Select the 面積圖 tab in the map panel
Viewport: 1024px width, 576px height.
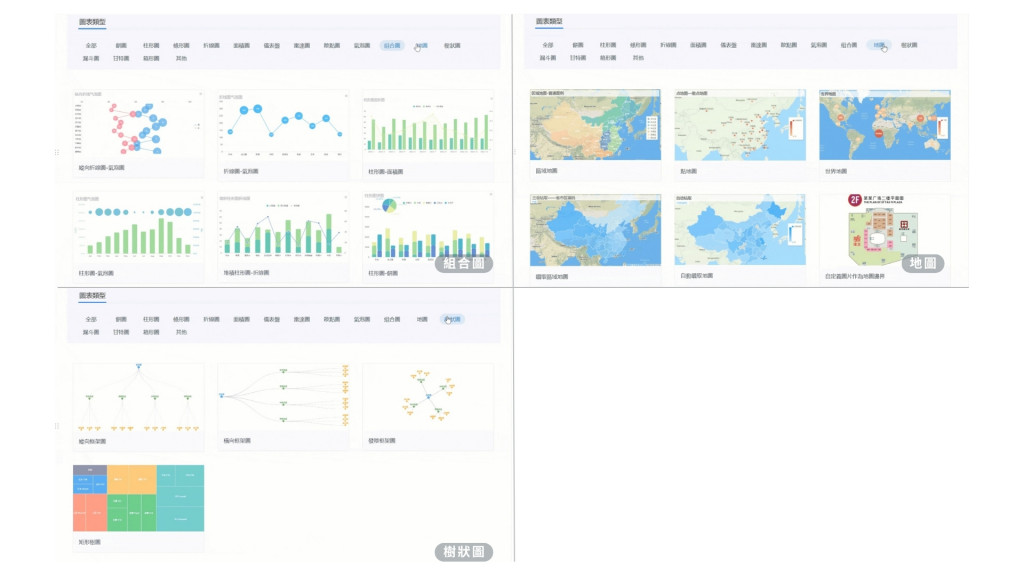pos(698,45)
